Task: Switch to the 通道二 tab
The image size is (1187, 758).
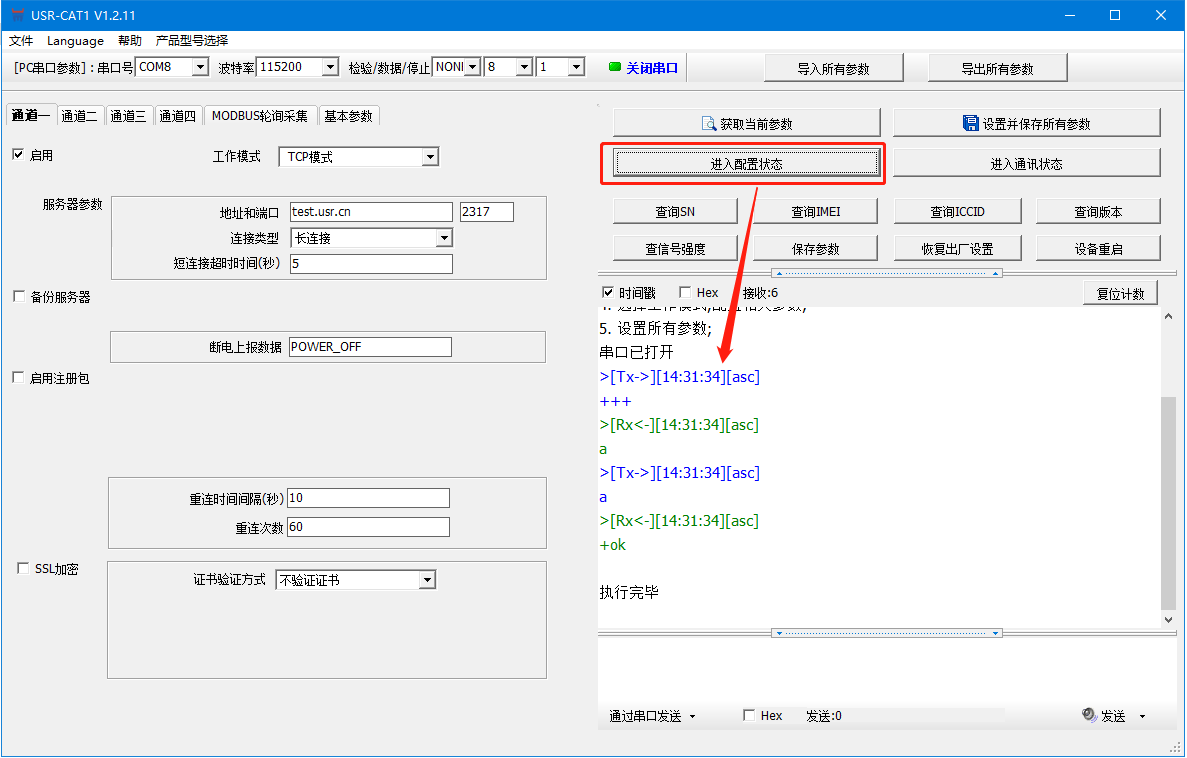Action: (79, 116)
